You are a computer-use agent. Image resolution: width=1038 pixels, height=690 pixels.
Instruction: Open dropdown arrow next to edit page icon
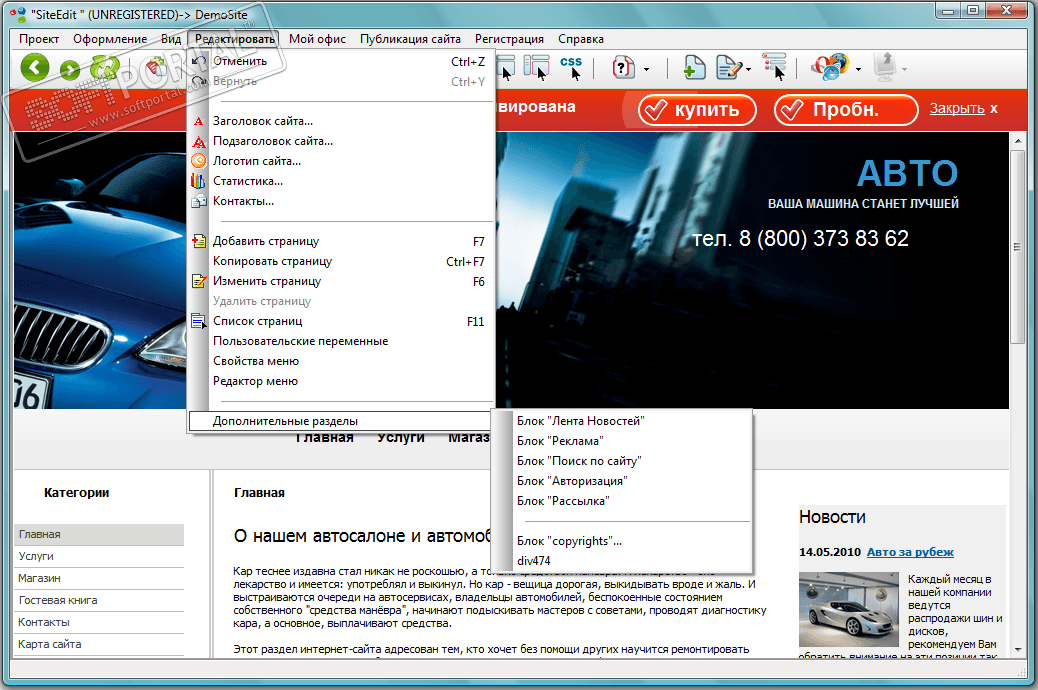pos(748,70)
